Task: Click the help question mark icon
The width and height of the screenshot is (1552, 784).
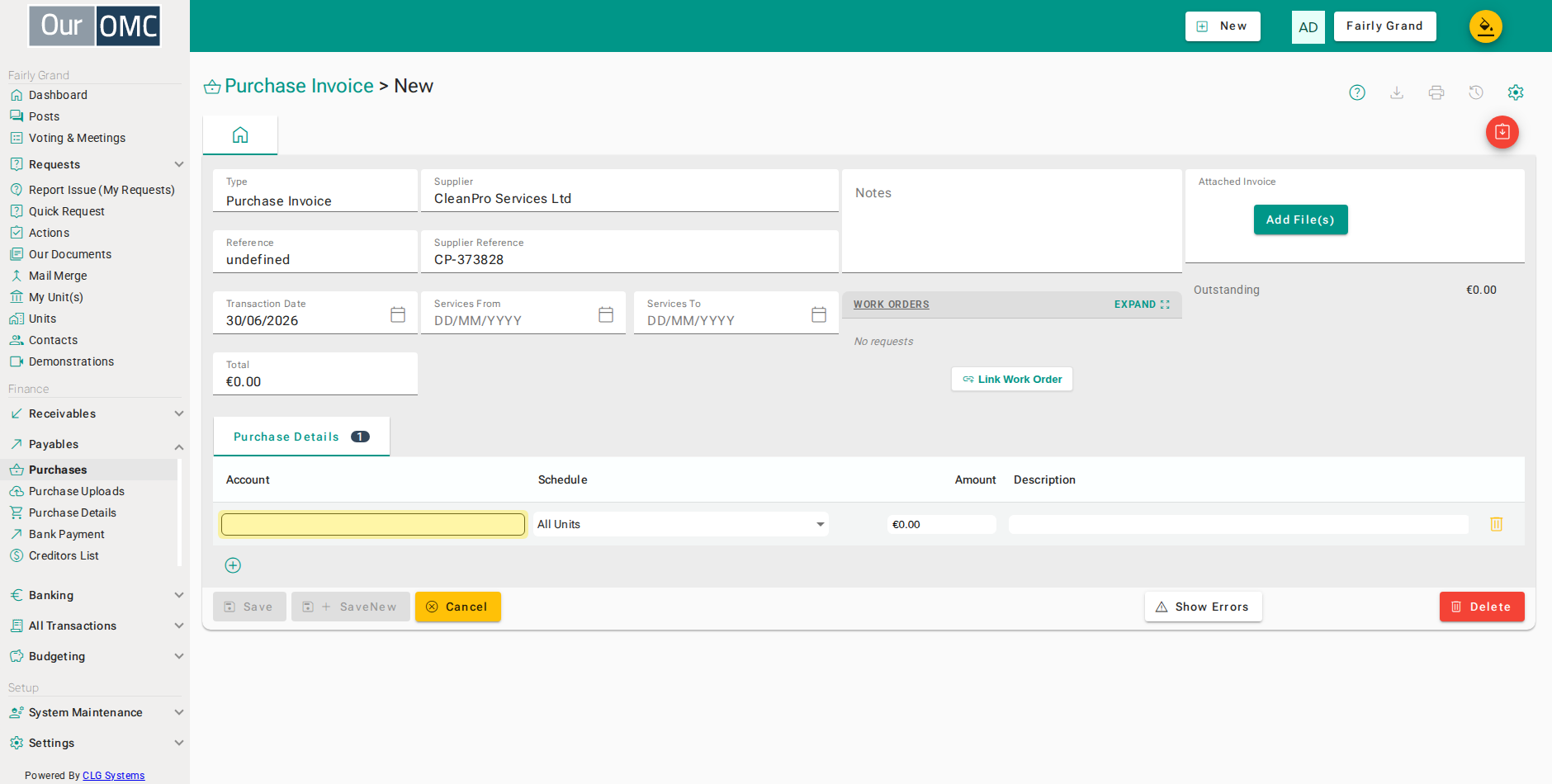Action: click(1357, 92)
